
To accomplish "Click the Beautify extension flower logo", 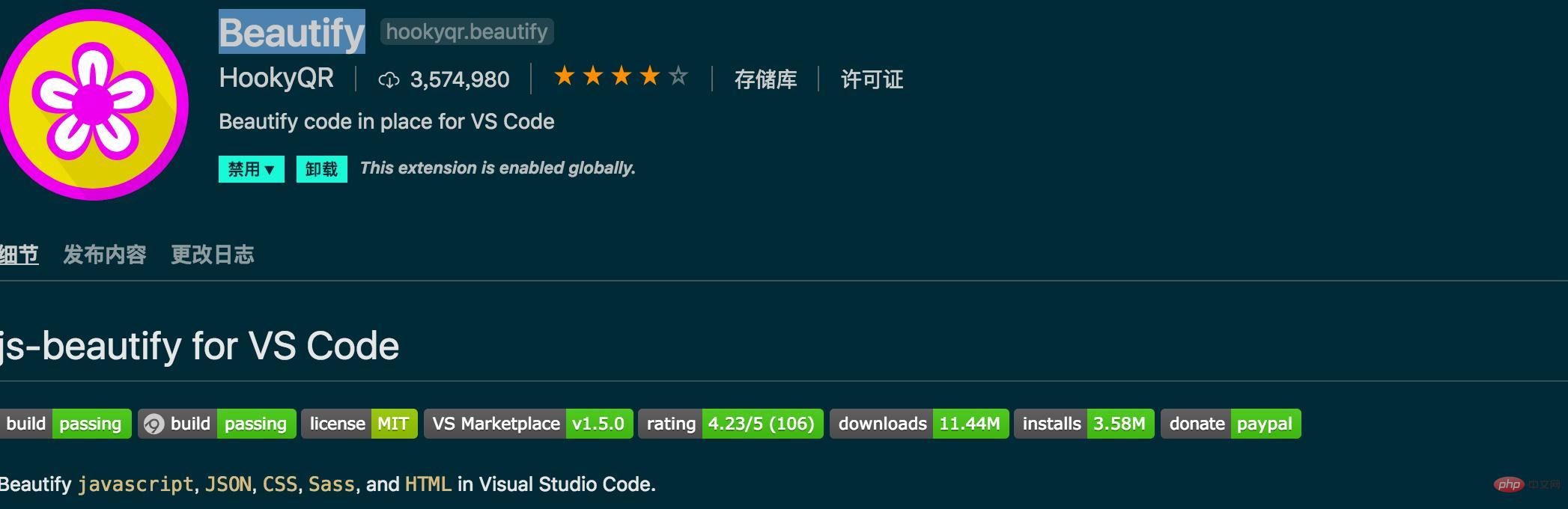I will [x=92, y=104].
